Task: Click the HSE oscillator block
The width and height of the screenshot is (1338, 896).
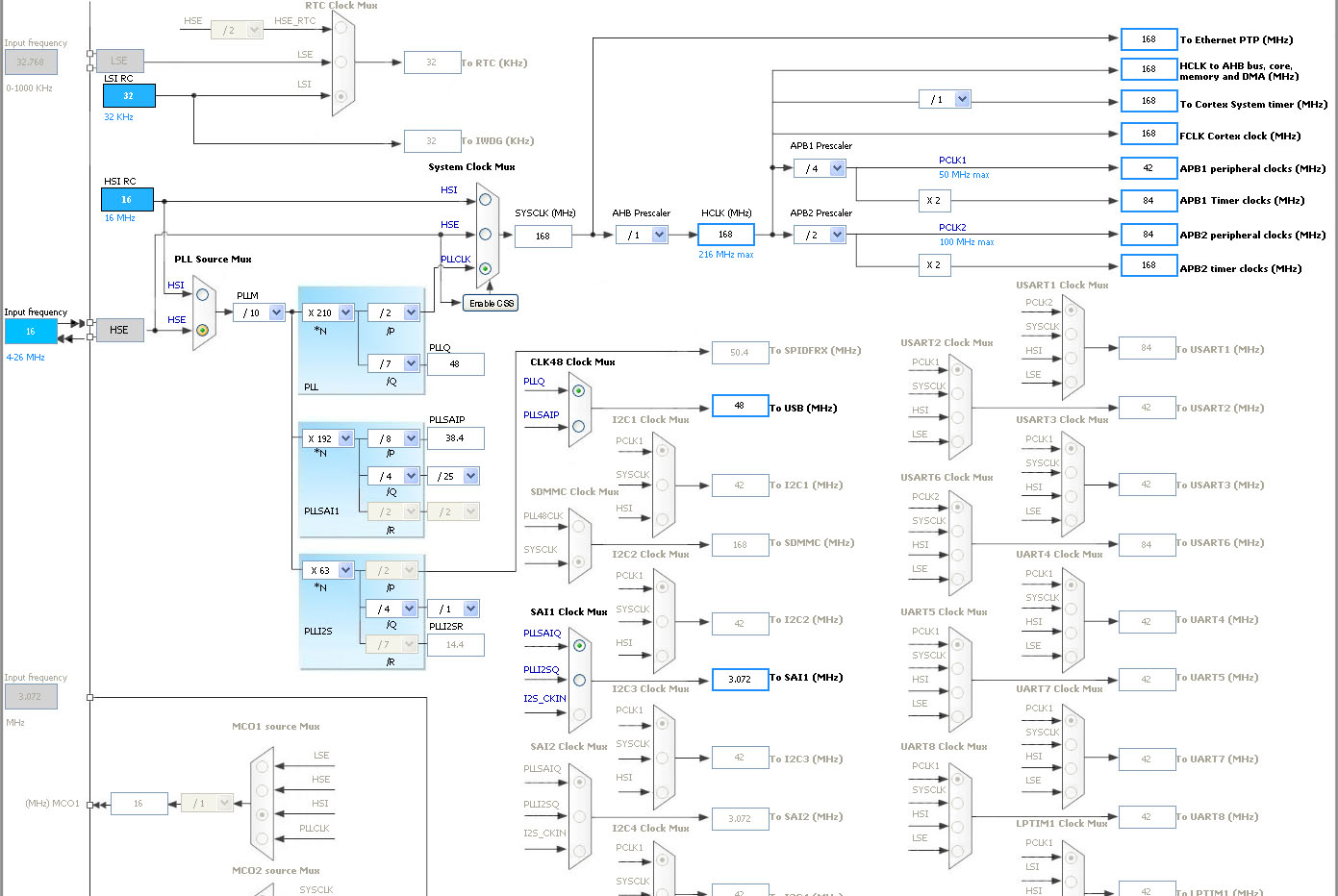Action: click(x=119, y=330)
